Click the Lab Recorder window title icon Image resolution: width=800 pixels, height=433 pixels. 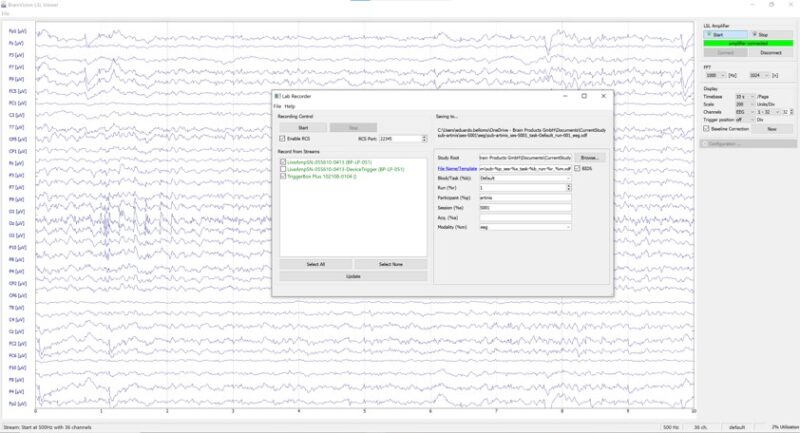(x=277, y=96)
